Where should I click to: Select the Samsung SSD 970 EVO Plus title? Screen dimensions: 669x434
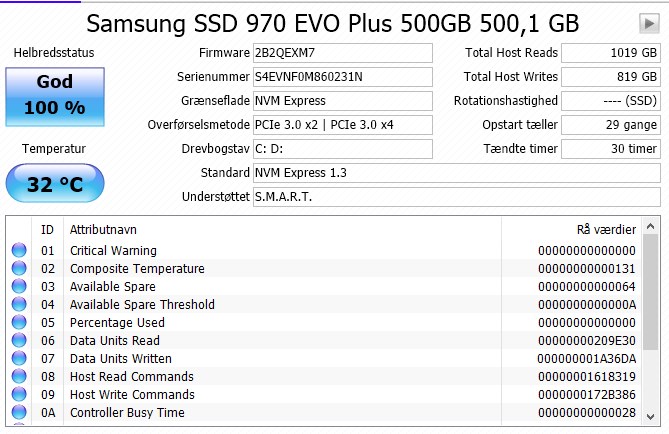point(332,23)
